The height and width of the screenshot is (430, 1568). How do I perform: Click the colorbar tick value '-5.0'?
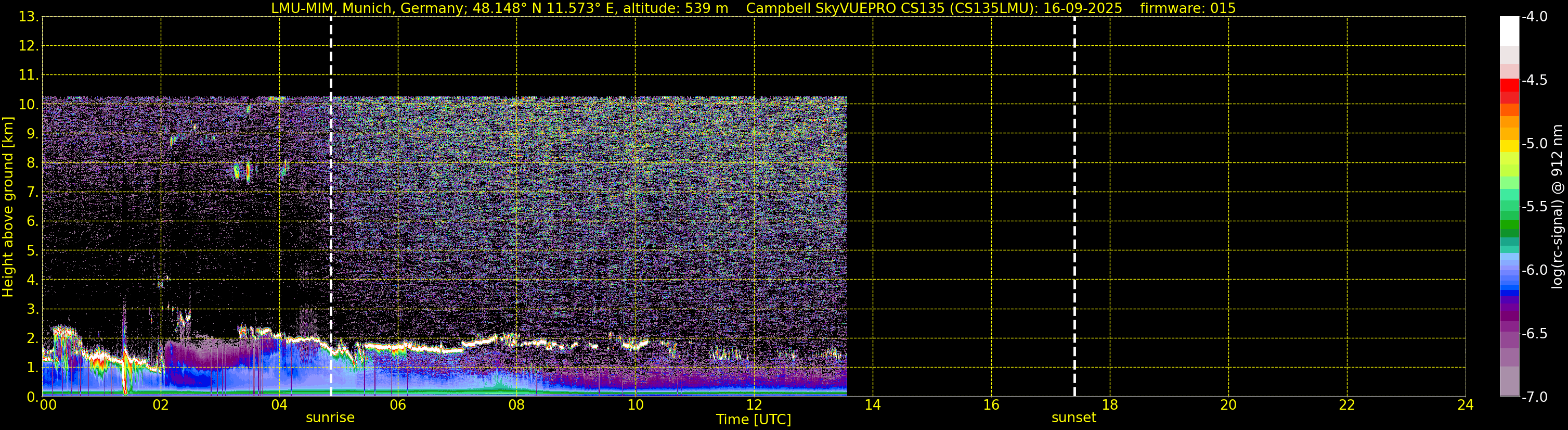click(x=1535, y=143)
